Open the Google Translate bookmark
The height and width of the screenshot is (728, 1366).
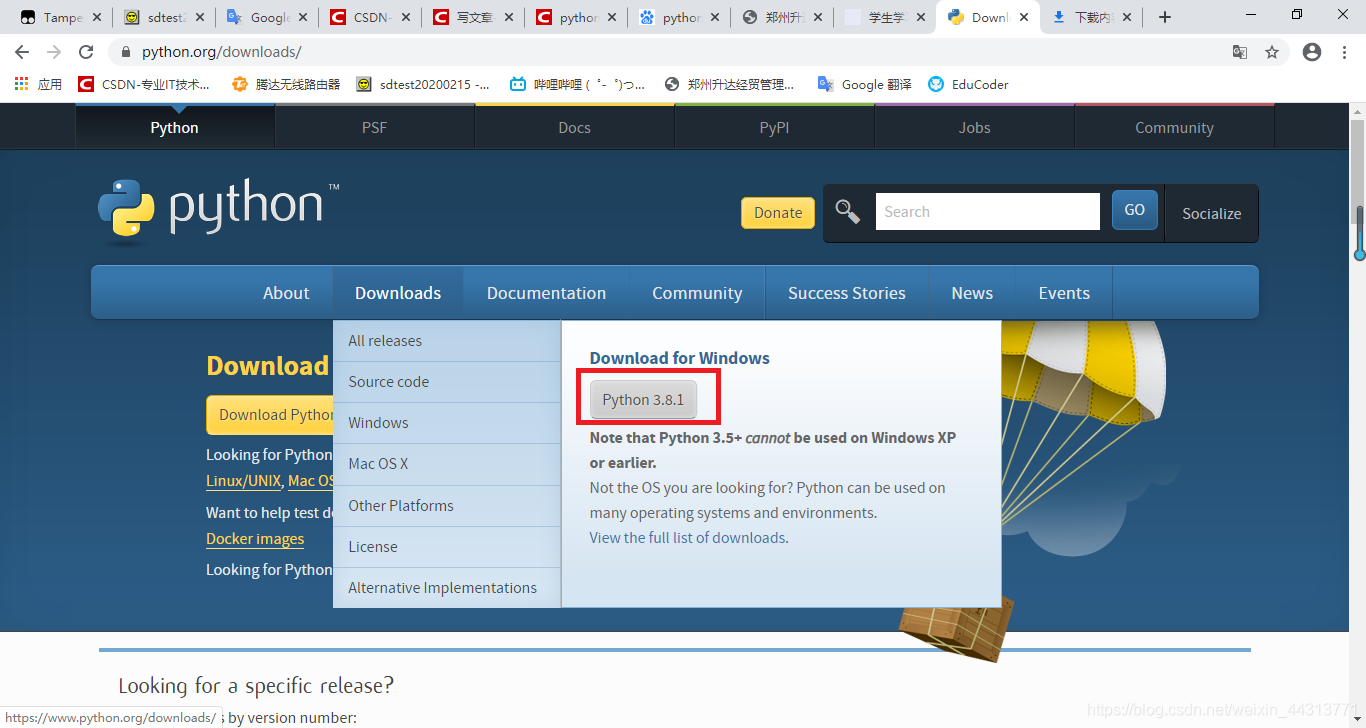[x=864, y=84]
